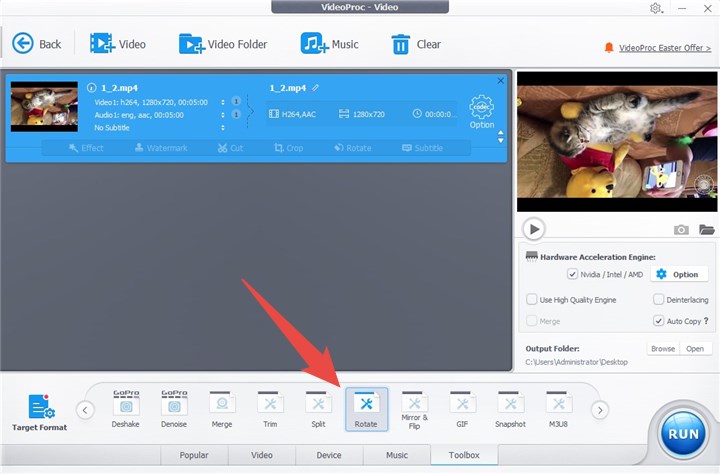Select the Trim toolbox tool
720x474 pixels.
[x=270, y=409]
